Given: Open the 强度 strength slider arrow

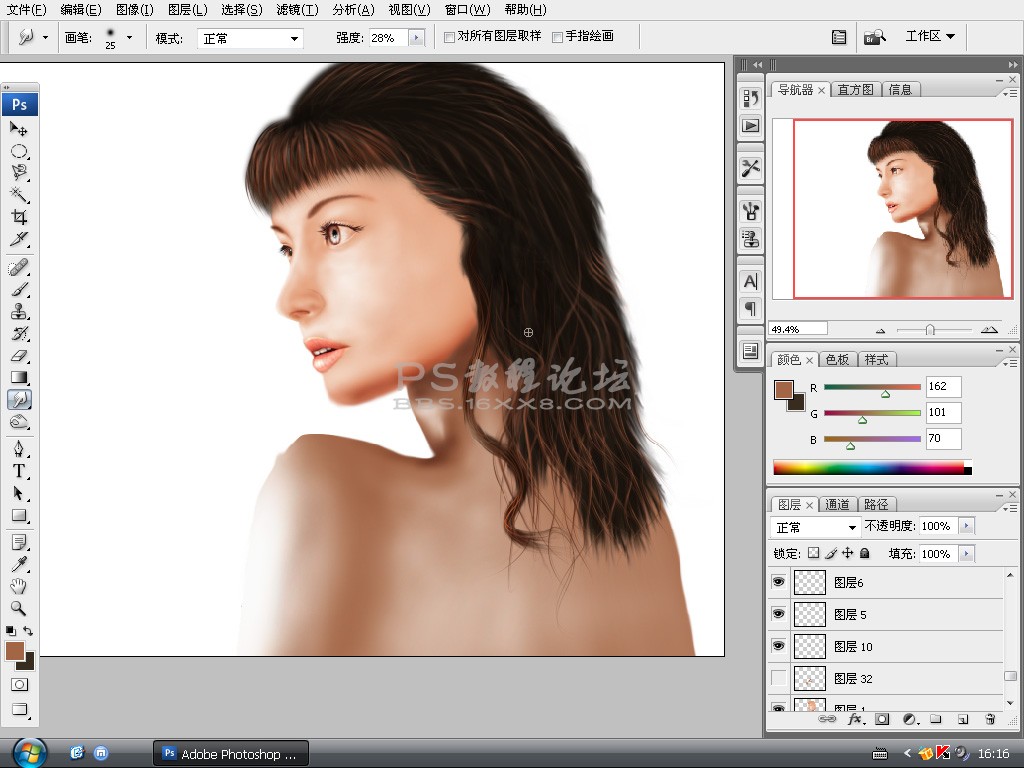Looking at the screenshot, I should (x=416, y=38).
